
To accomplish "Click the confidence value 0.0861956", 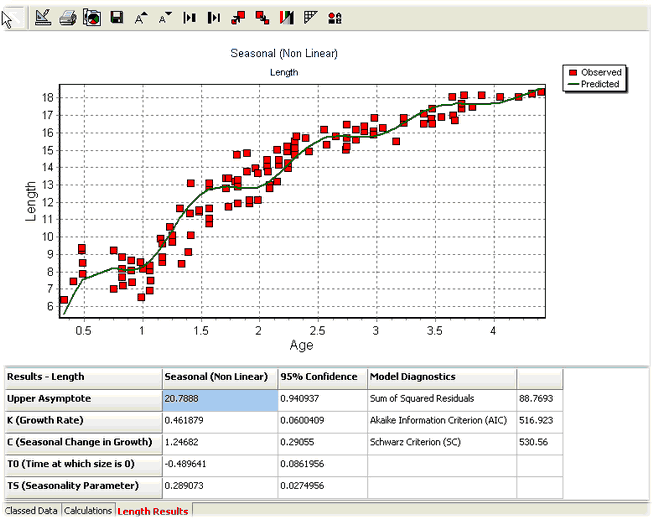I will click(322, 465).
